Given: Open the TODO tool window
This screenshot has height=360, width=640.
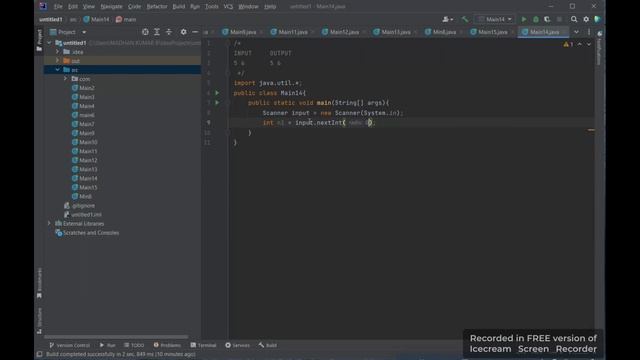Looking at the screenshot, I should [x=134, y=345].
